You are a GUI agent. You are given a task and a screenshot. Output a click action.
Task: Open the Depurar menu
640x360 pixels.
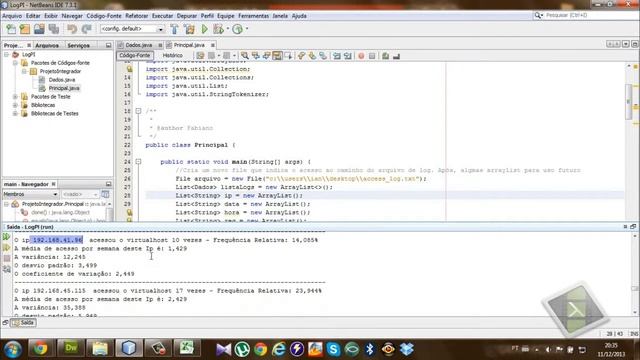(x=187, y=16)
